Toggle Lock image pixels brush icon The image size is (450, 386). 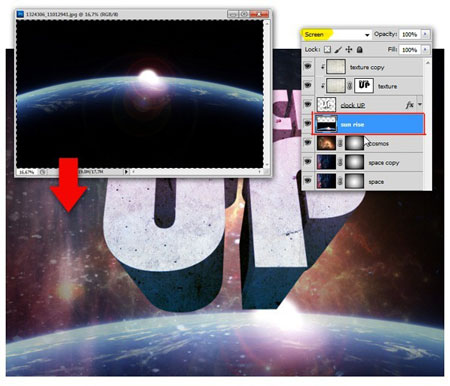click(338, 50)
